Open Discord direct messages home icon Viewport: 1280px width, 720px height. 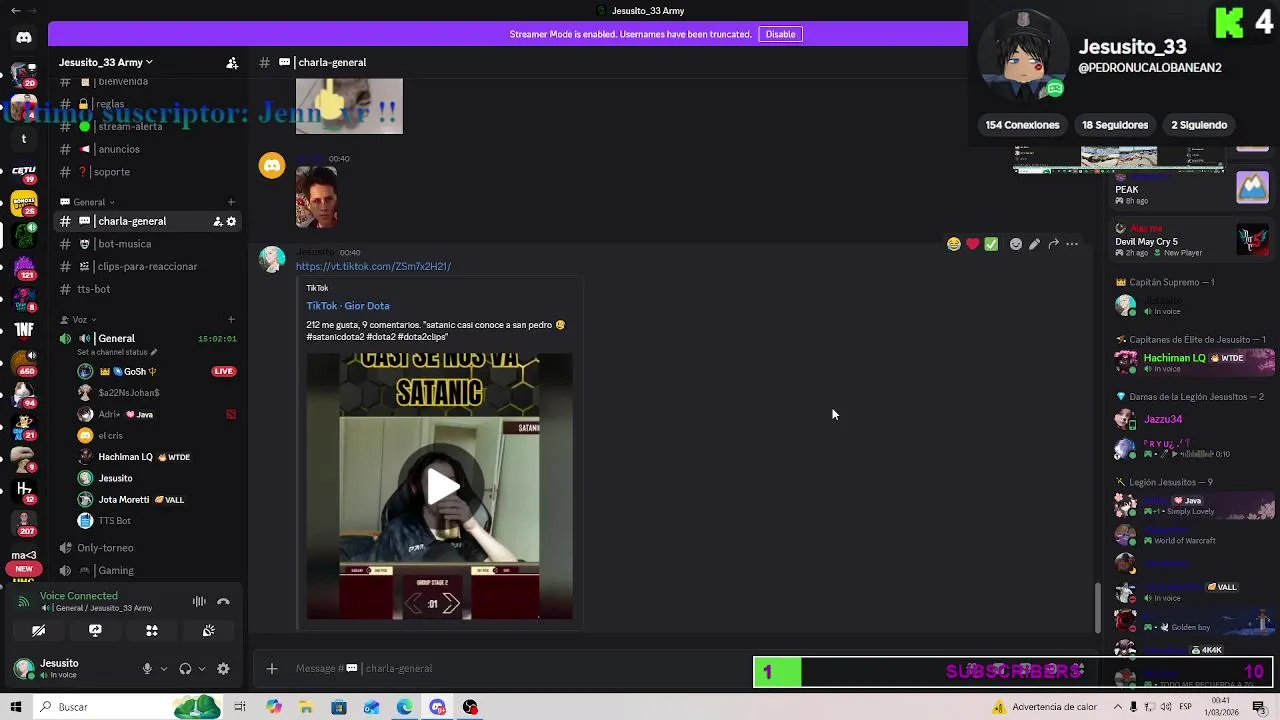click(24, 38)
